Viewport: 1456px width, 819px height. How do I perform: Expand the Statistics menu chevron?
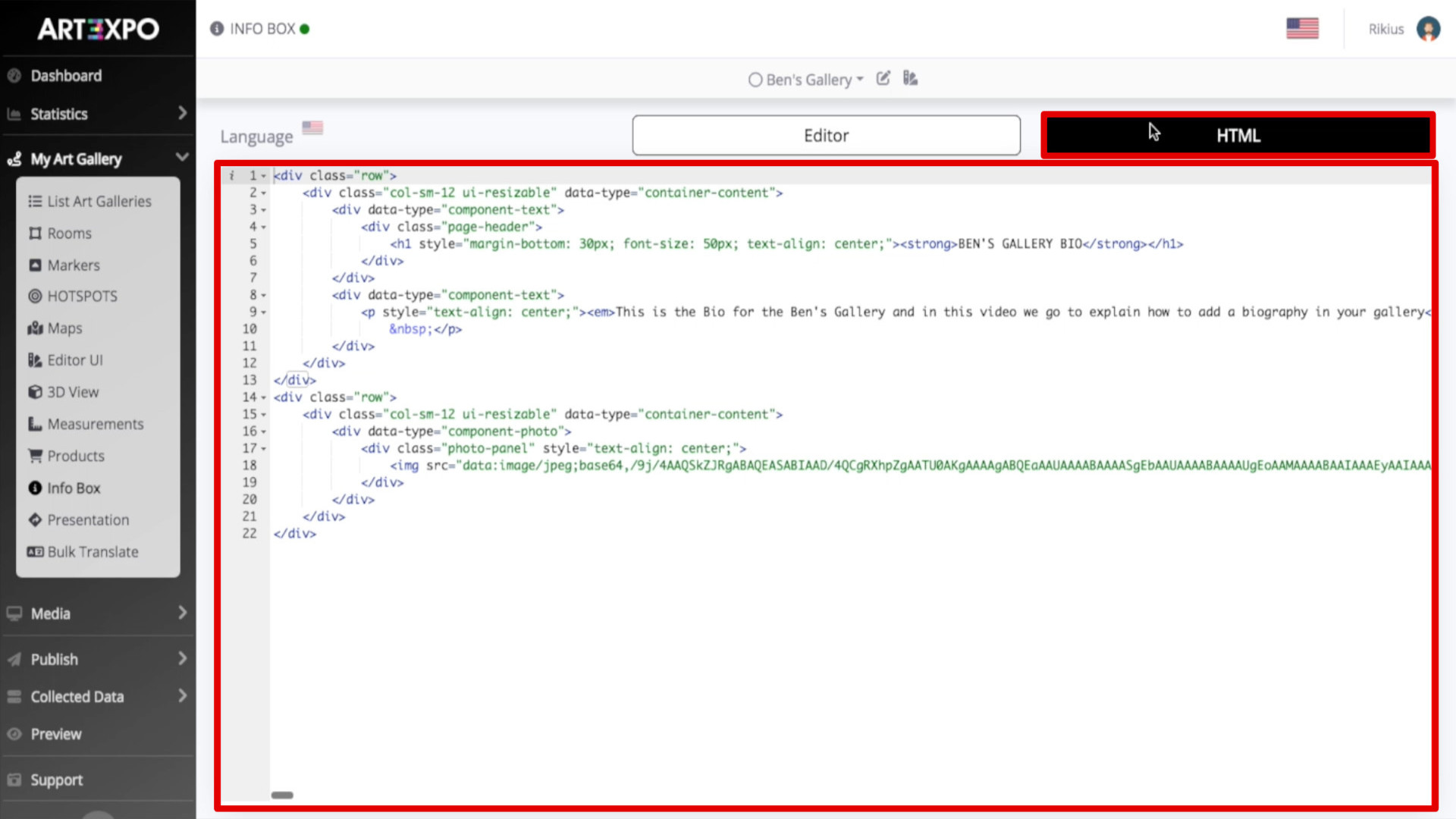pyautogui.click(x=182, y=113)
